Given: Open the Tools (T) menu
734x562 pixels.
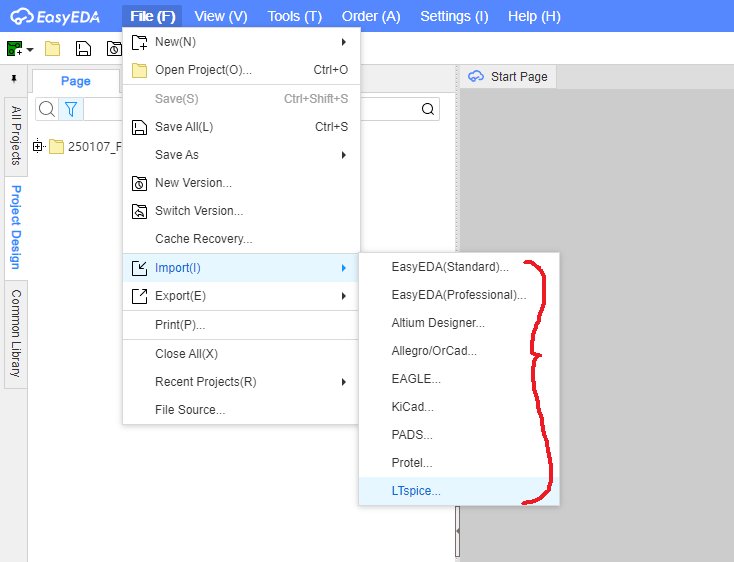Looking at the screenshot, I should click(295, 16).
